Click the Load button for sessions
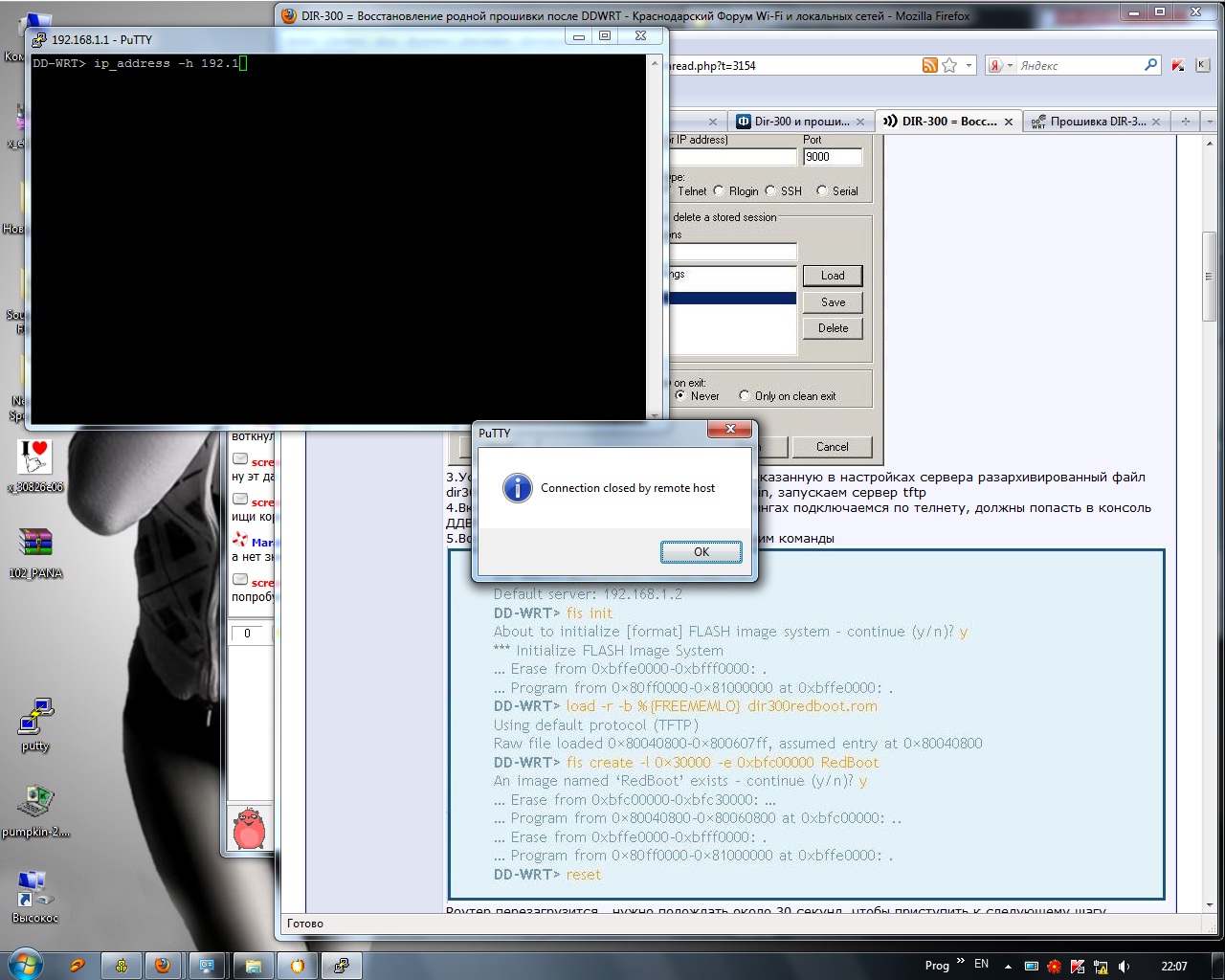This screenshot has width=1225, height=980. (833, 276)
